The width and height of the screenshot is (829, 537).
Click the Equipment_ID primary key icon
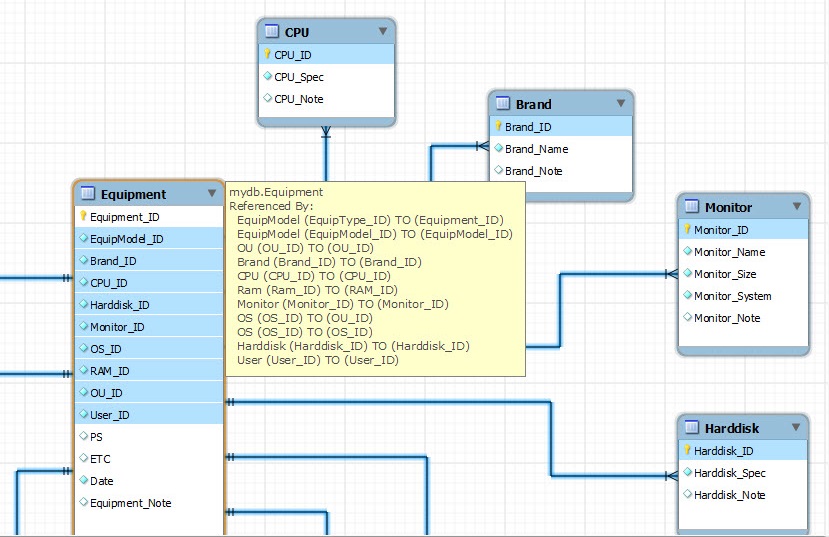pyautogui.click(x=83, y=216)
